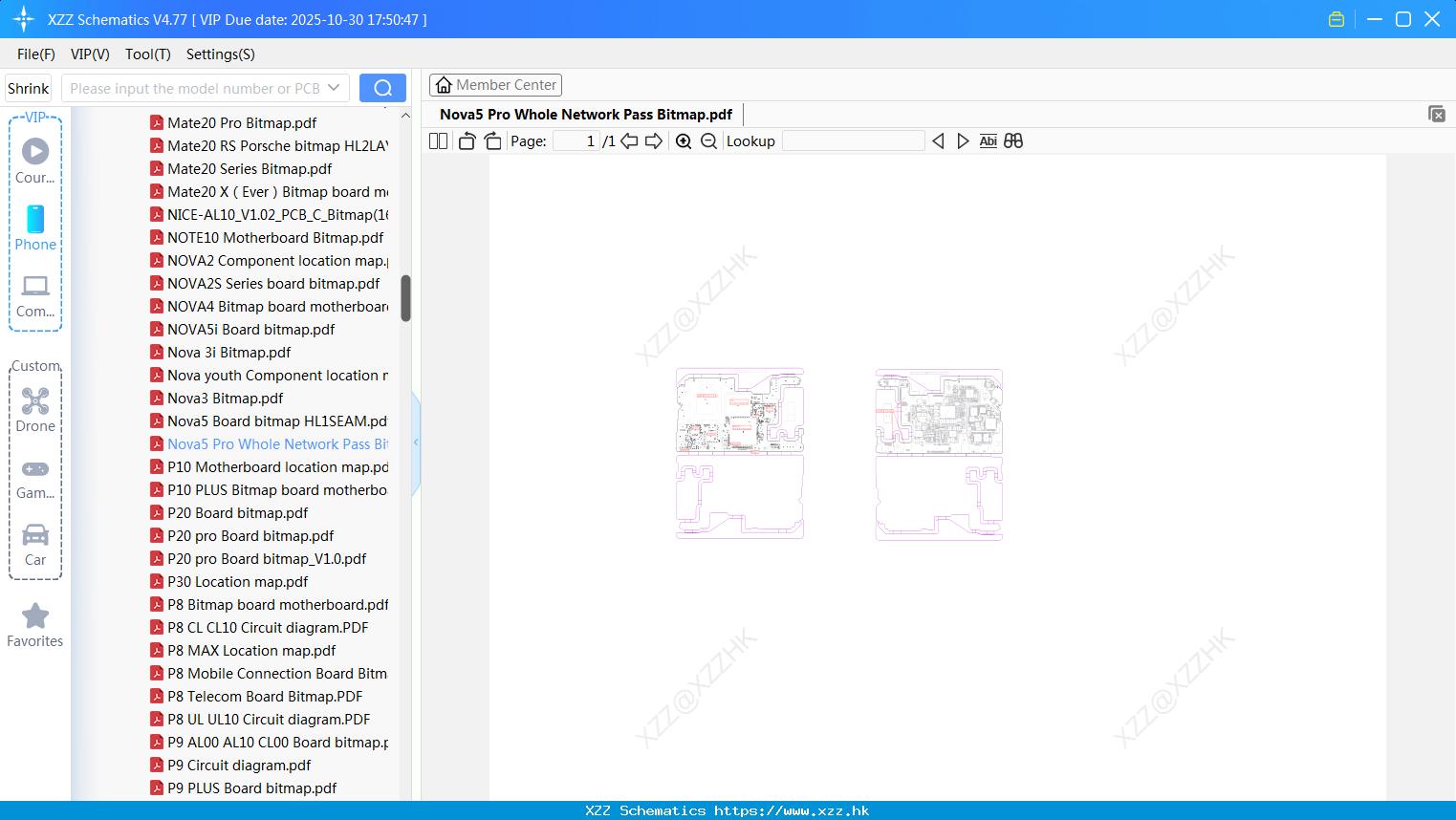Open NOTE10 Motherboard Bitmap.pdf
This screenshot has height=820, width=1456.
tap(267, 237)
